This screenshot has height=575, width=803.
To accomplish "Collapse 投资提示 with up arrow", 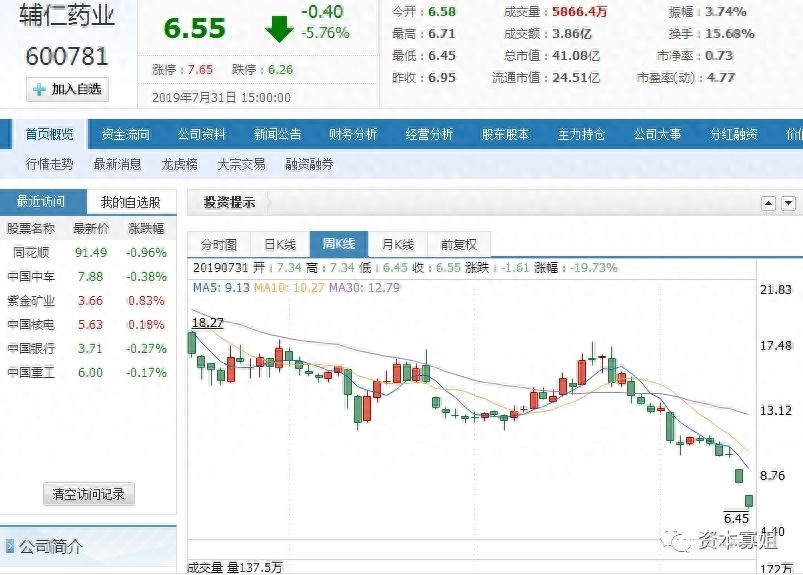I will pyautogui.click(x=768, y=203).
